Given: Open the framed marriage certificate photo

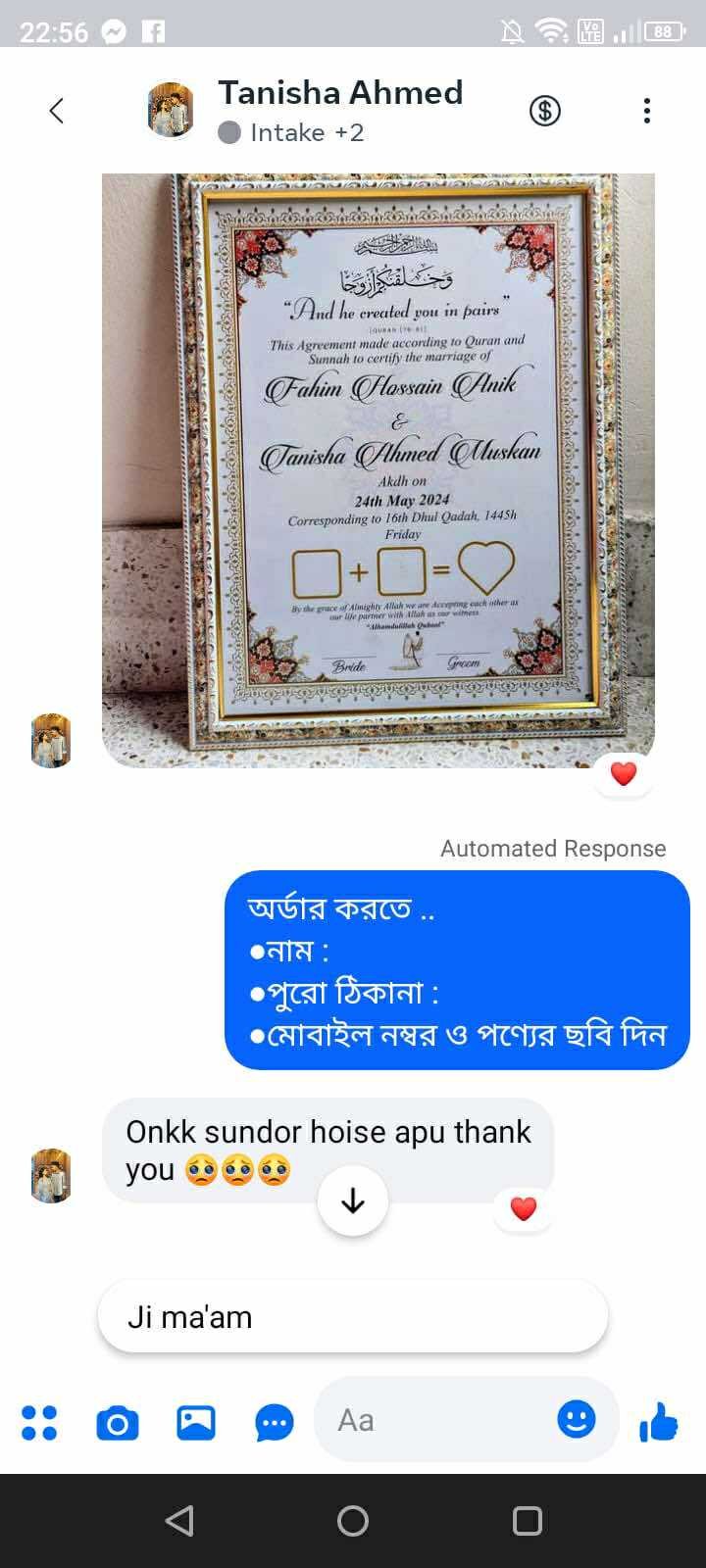Looking at the screenshot, I should (x=378, y=470).
